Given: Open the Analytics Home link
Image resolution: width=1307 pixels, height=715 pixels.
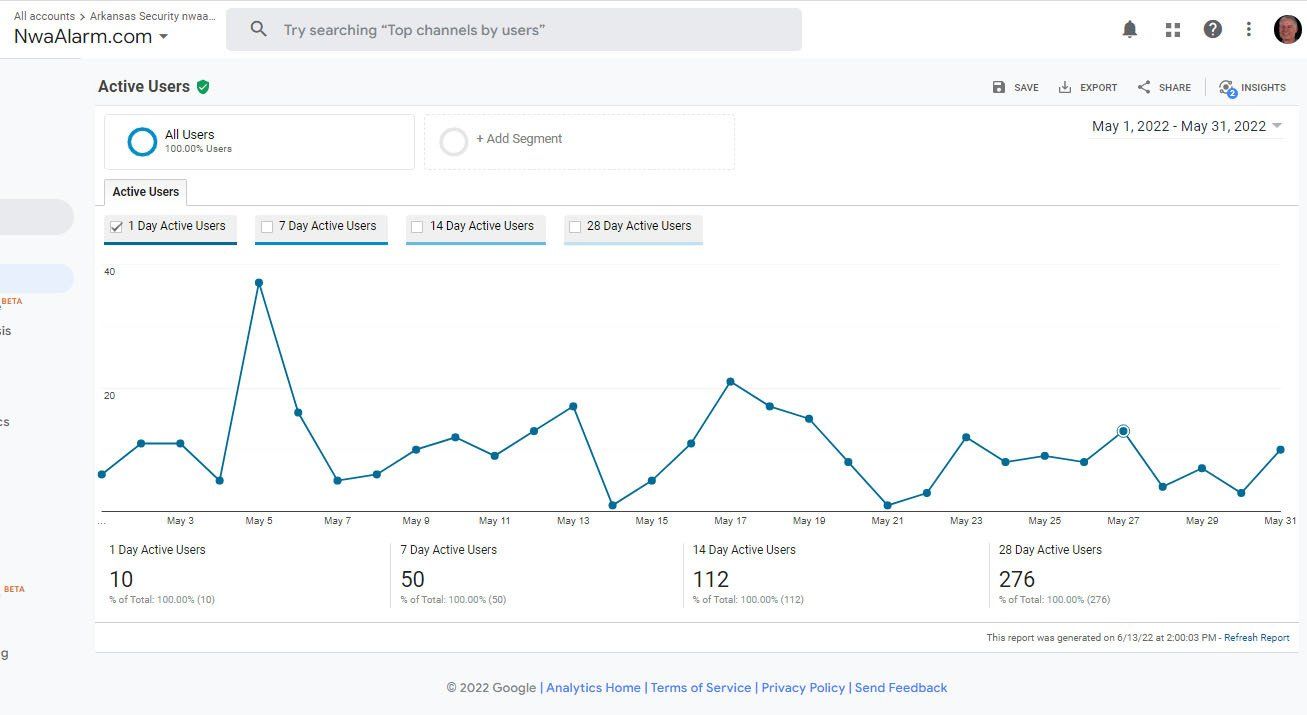Looking at the screenshot, I should click(x=593, y=688).
